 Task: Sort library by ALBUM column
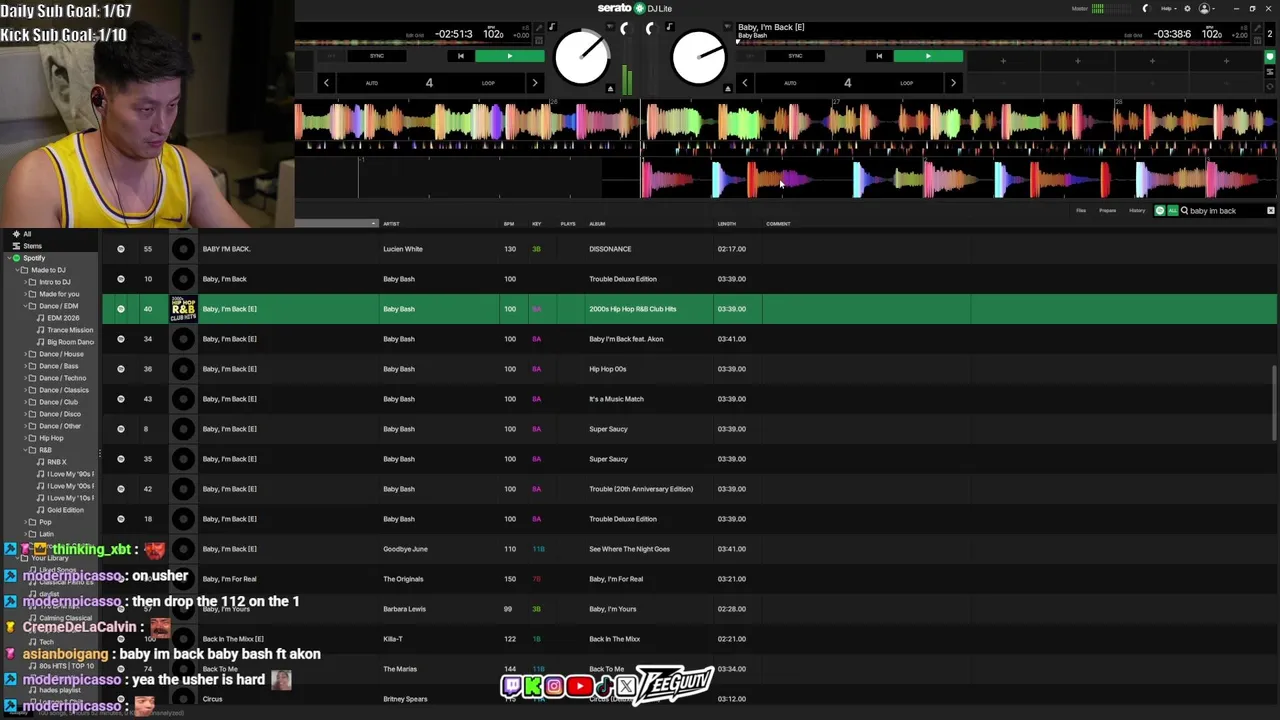(x=597, y=224)
